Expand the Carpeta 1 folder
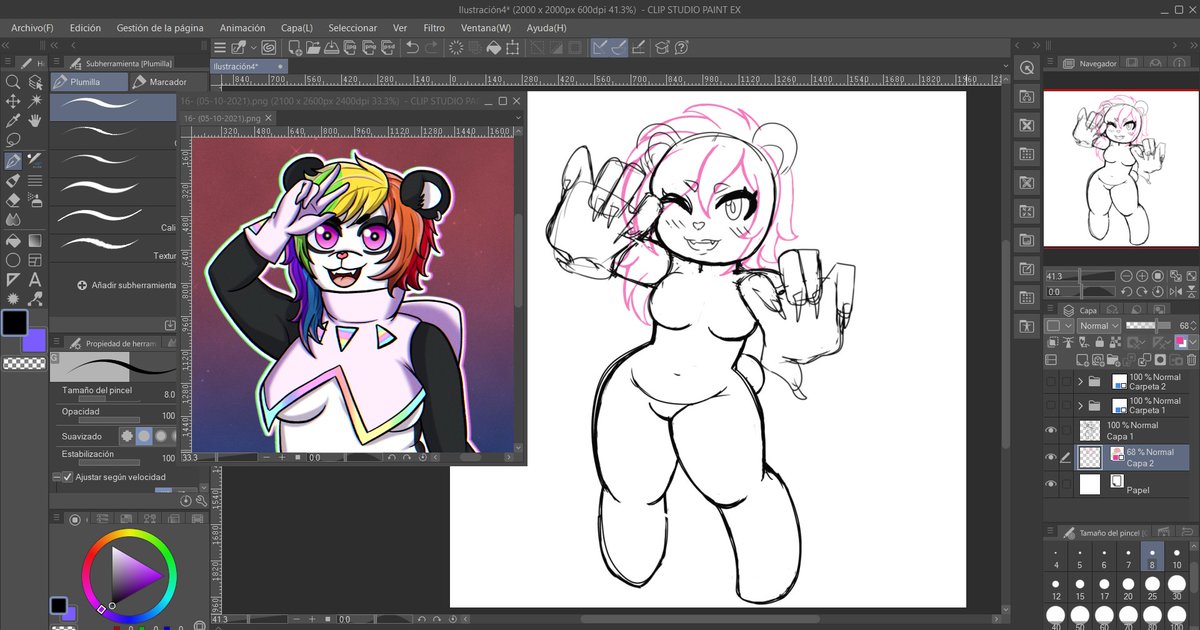1200x630 pixels. click(x=1080, y=405)
